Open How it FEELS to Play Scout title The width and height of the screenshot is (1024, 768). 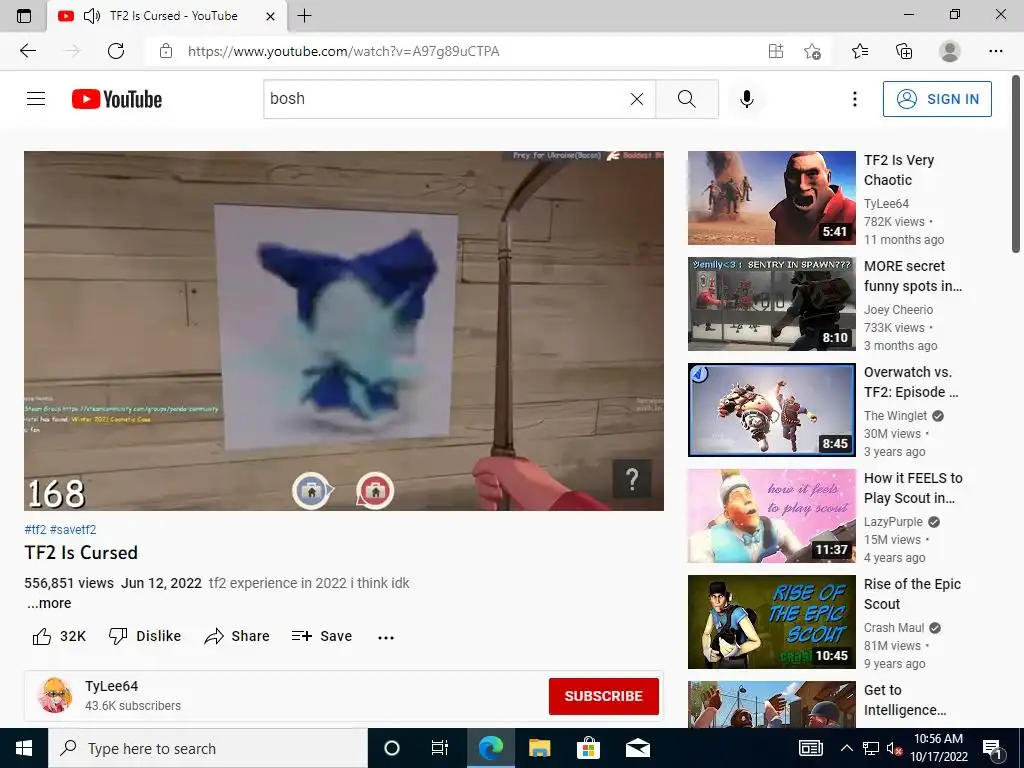[913, 488]
